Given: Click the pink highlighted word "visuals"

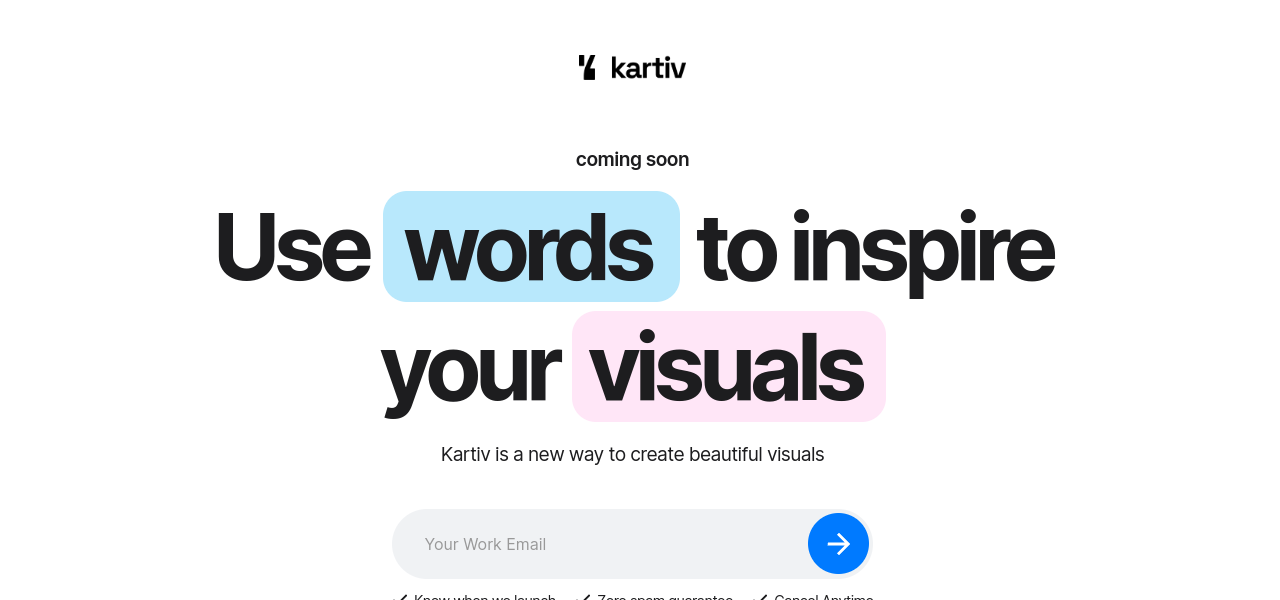Looking at the screenshot, I should coord(727,367).
